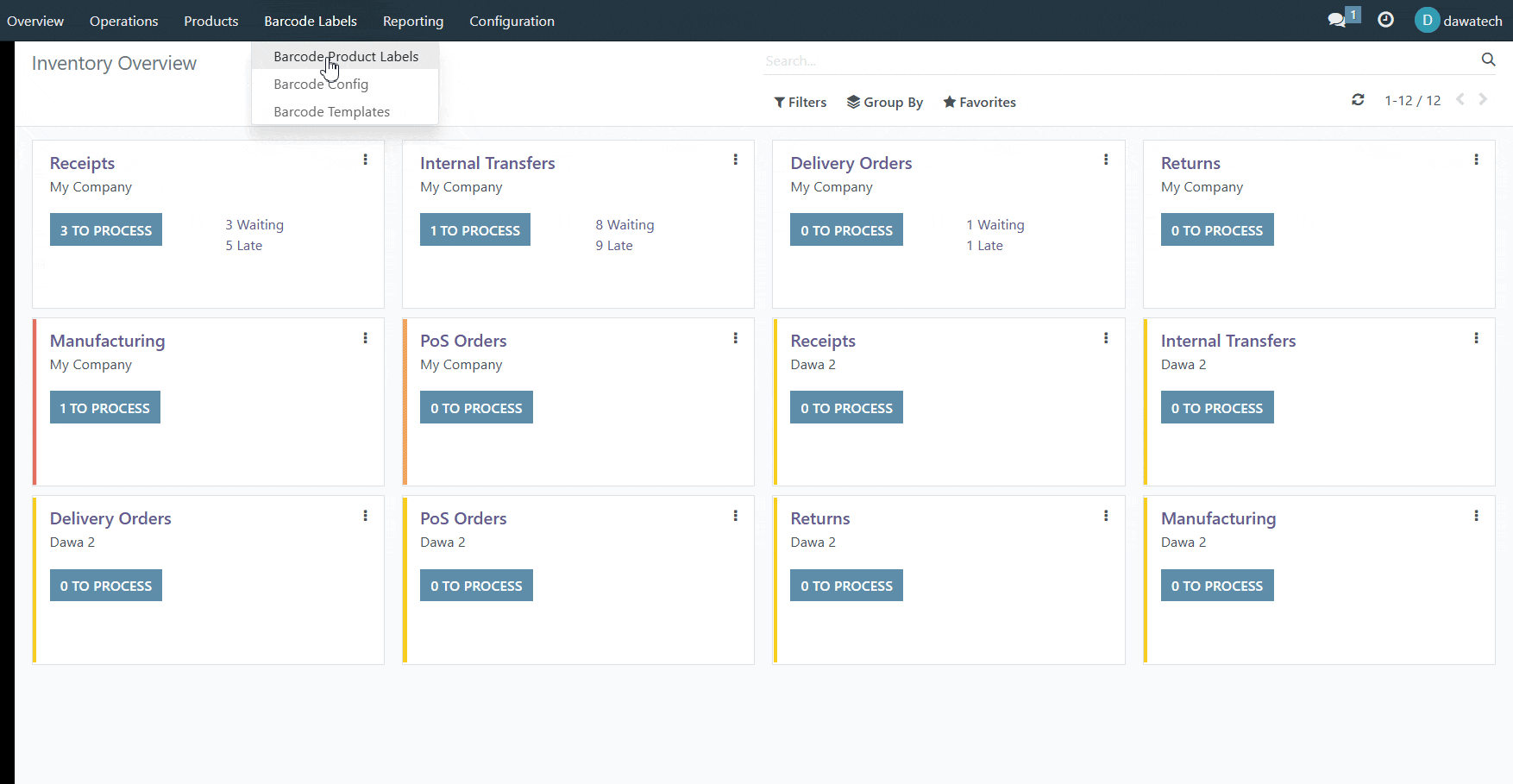The width and height of the screenshot is (1513, 784).
Task: Open kebab menu on My Company Delivery Orders card
Action: coord(1106,160)
